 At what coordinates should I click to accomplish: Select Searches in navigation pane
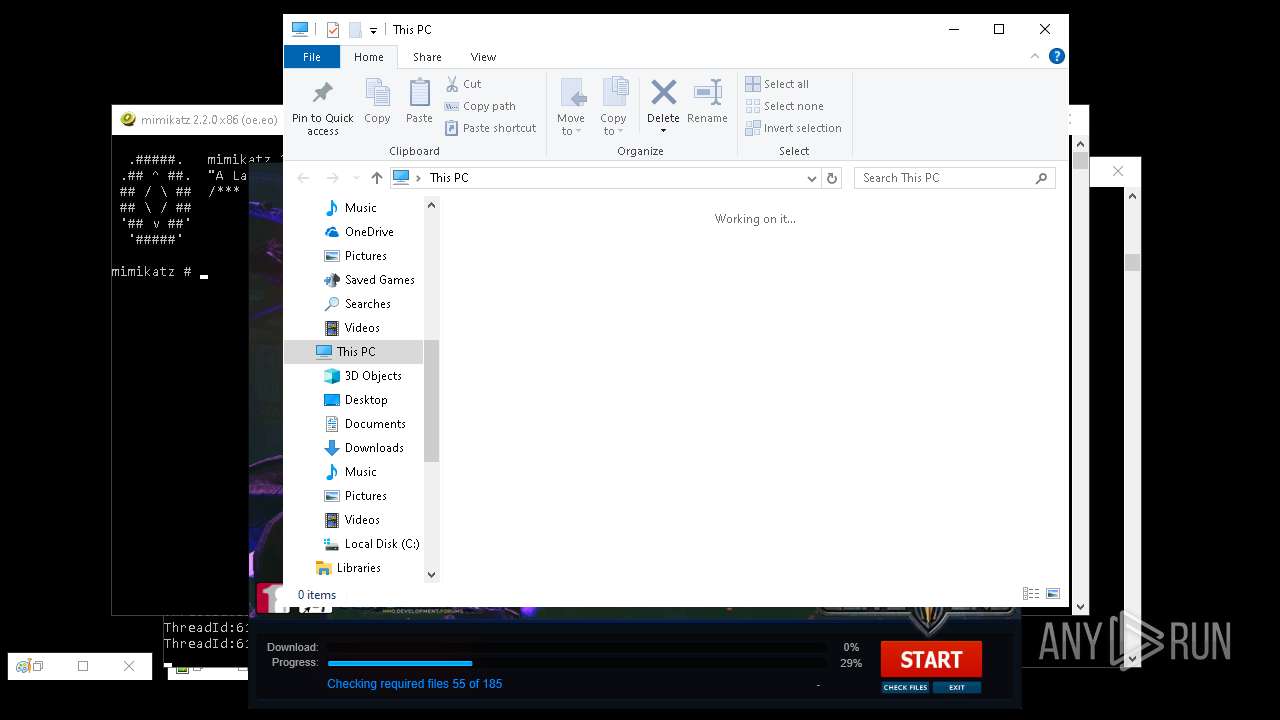pos(357,304)
